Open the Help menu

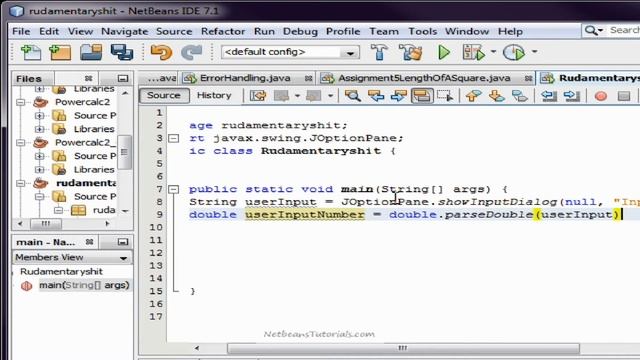coord(510,31)
